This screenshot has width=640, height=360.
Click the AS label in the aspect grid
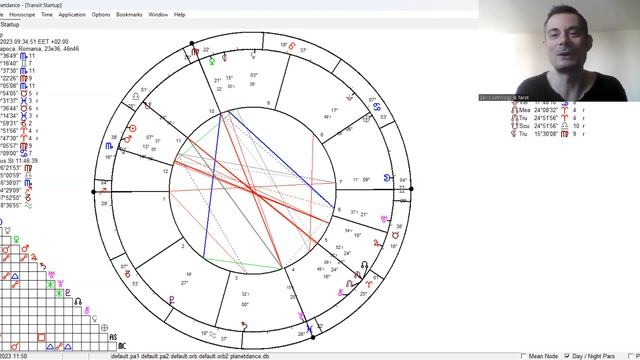(113, 337)
